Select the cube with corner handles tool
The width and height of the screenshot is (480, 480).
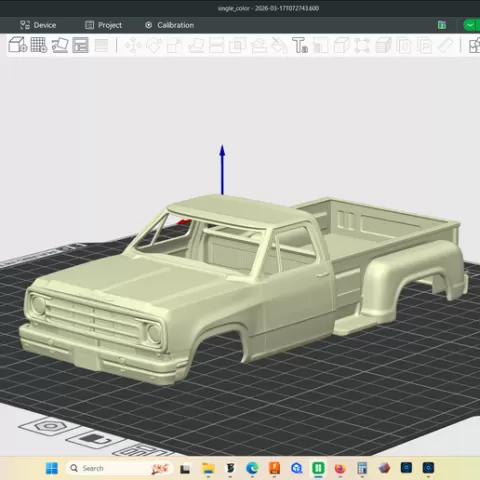[x=362, y=46]
